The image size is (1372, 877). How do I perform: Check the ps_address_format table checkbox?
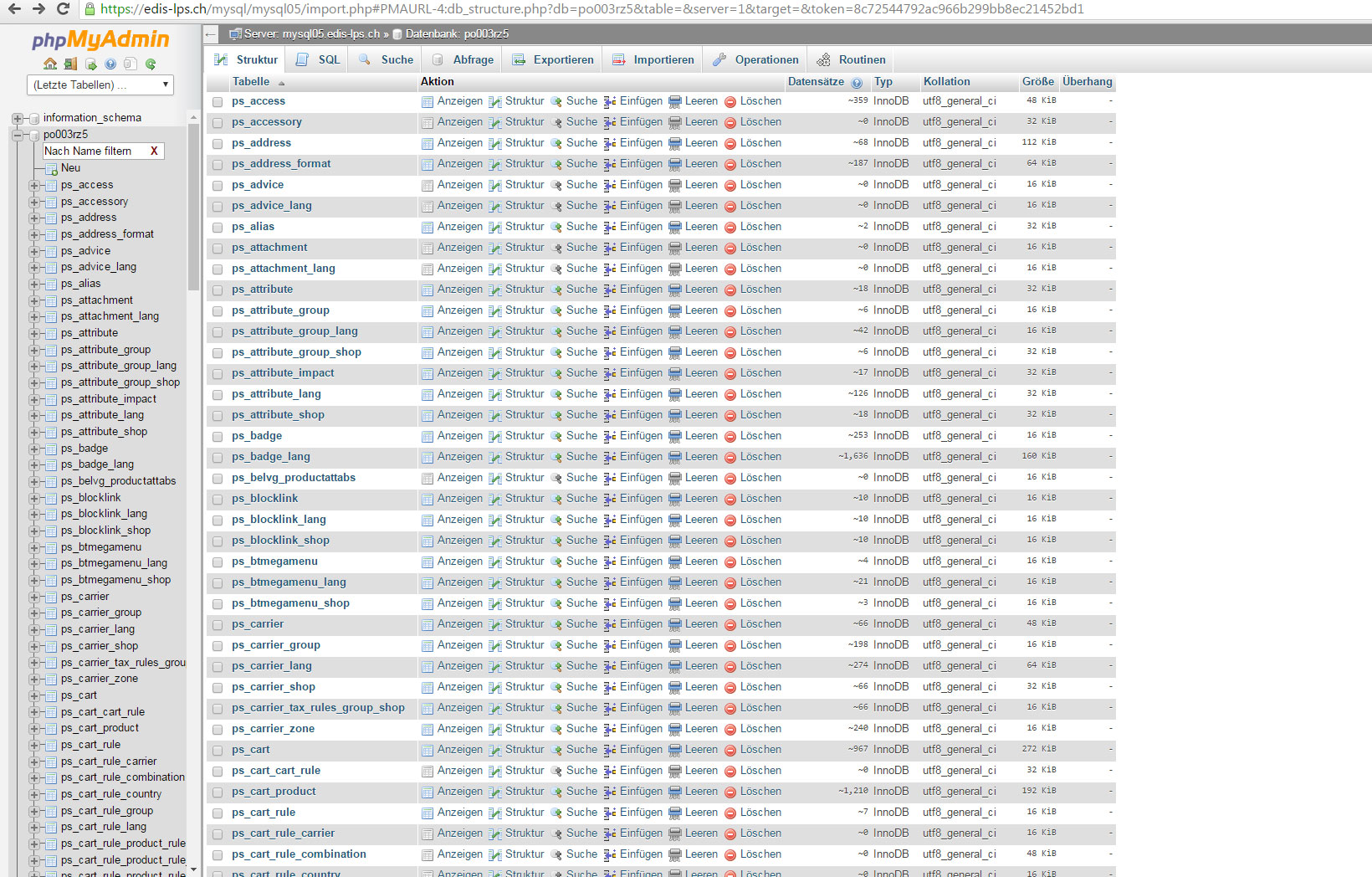pos(218,164)
